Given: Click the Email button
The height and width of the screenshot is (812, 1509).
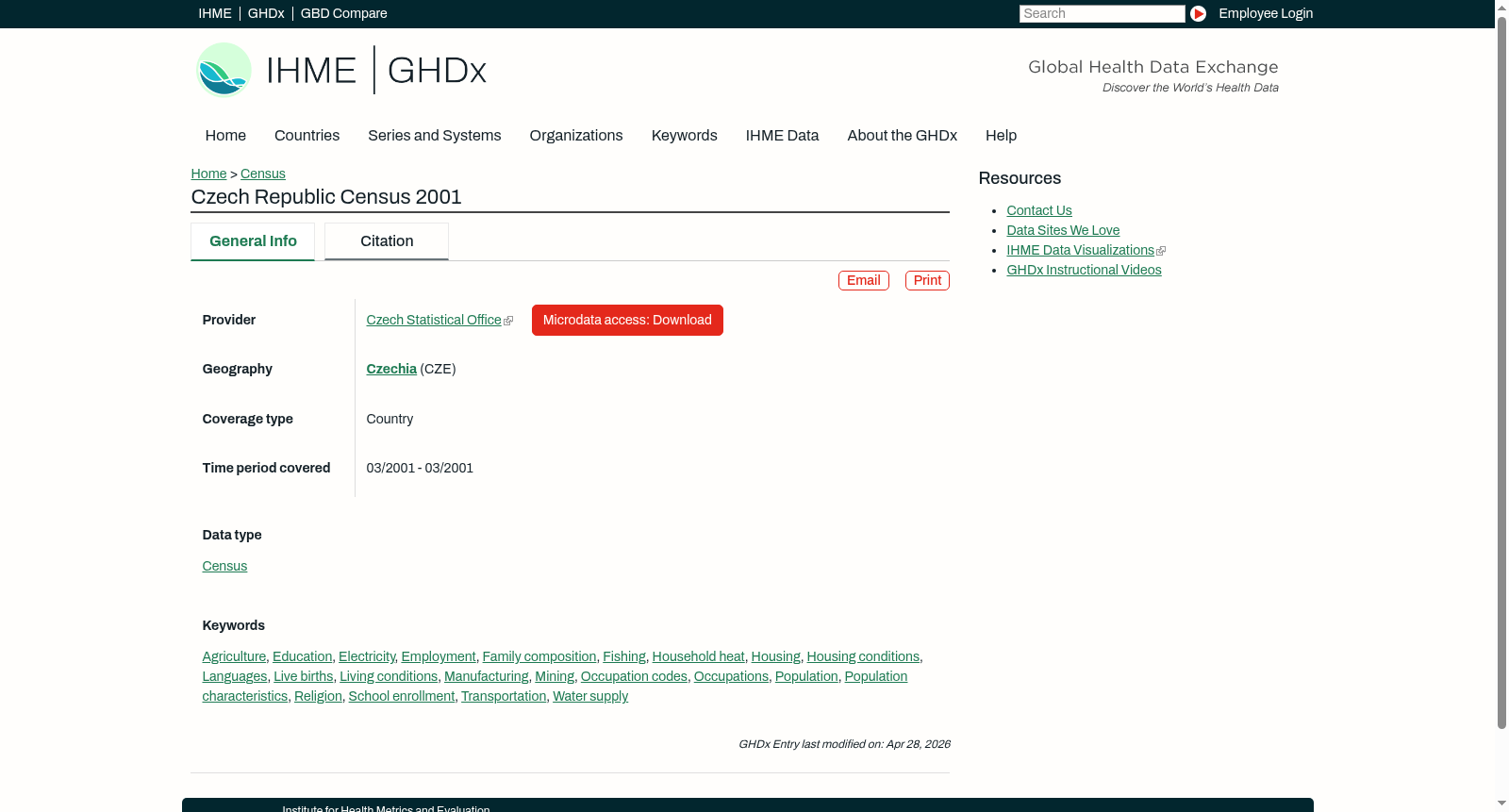Looking at the screenshot, I should click(864, 281).
